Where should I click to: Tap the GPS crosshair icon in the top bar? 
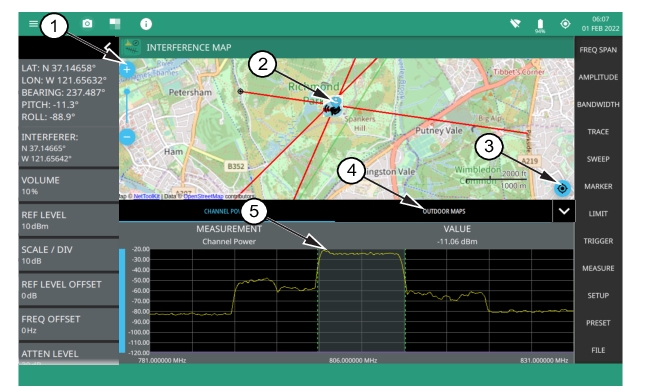tap(565, 24)
